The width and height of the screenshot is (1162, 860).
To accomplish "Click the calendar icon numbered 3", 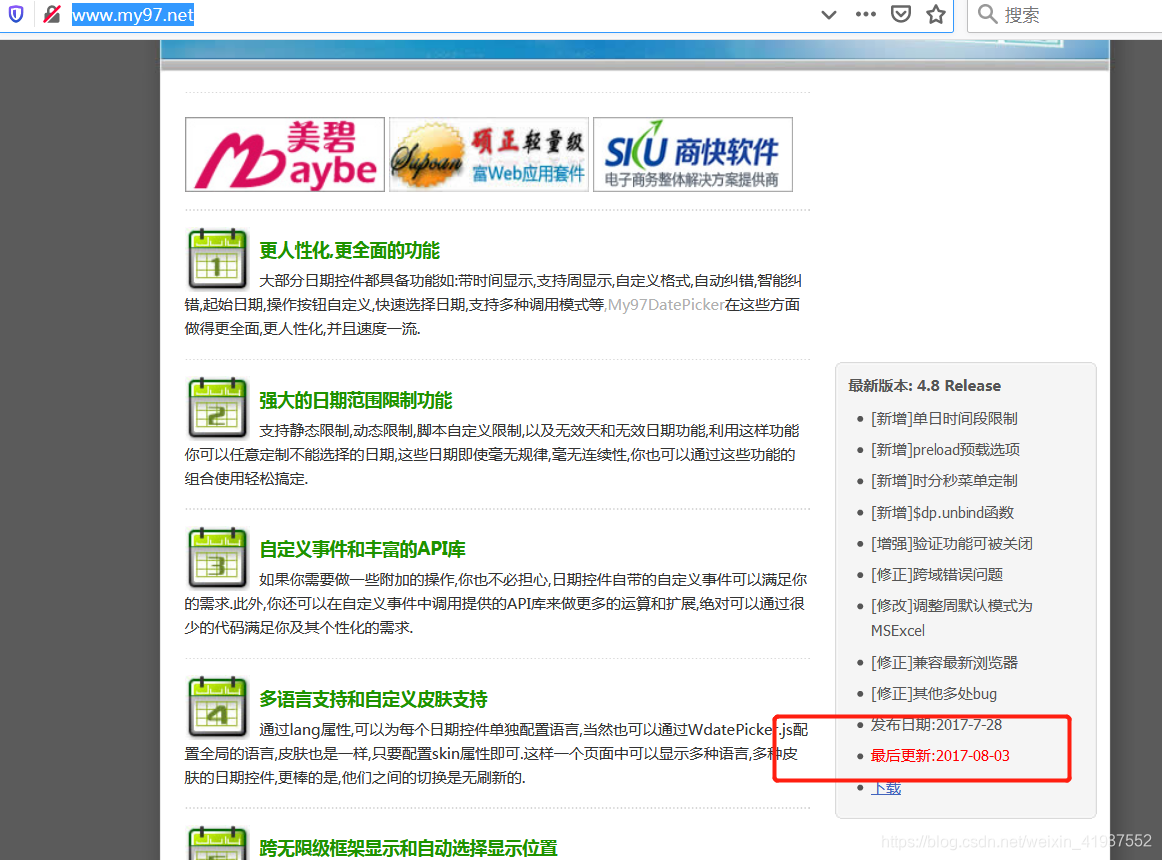I will click(217, 558).
